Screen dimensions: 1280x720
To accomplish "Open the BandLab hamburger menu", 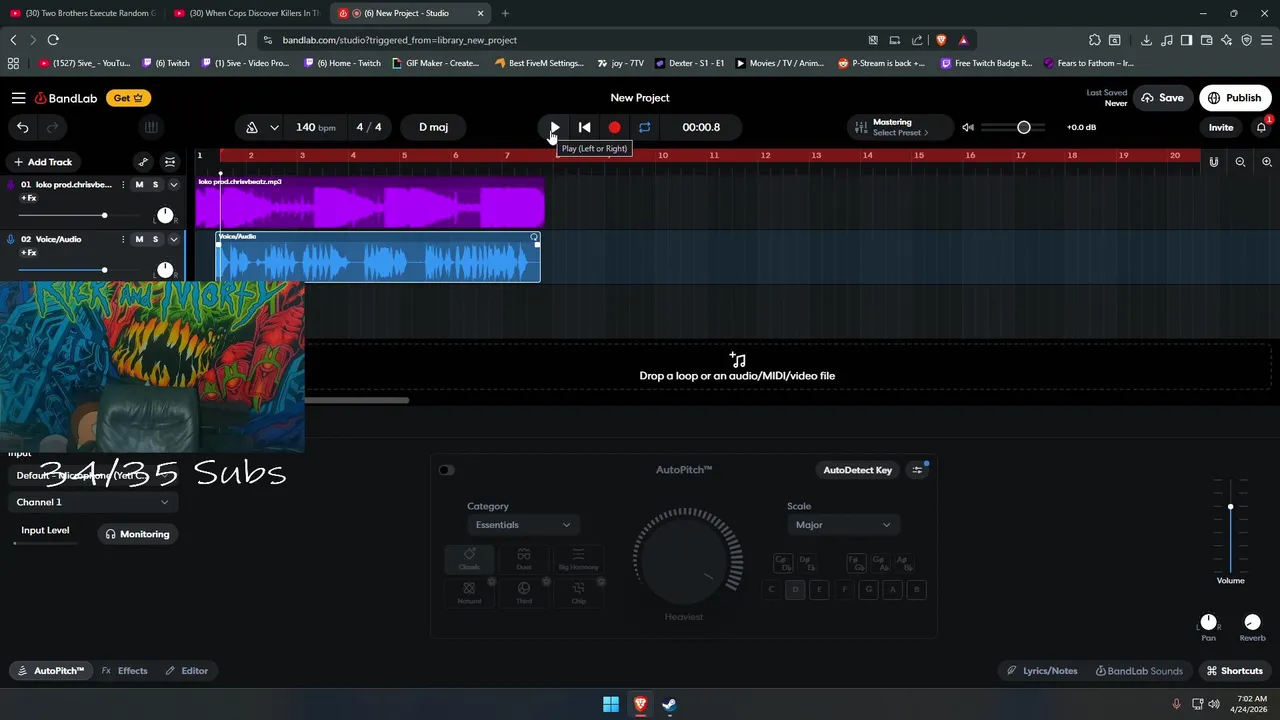I will click(x=18, y=98).
